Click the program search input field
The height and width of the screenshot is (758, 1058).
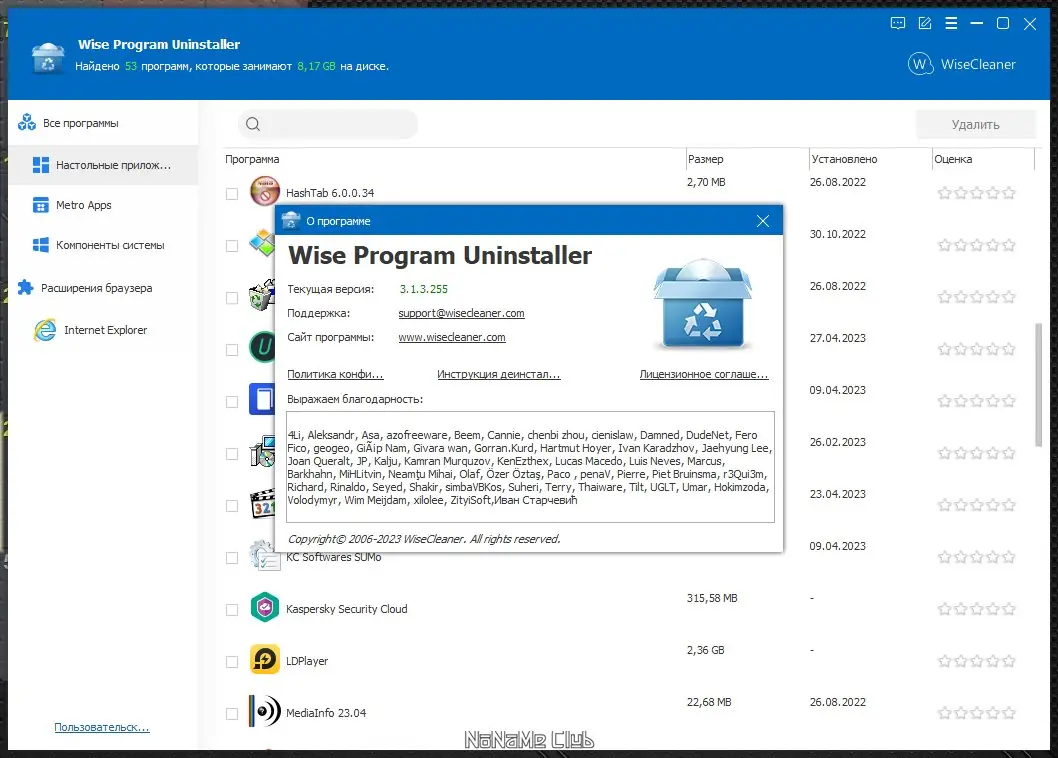(x=328, y=124)
